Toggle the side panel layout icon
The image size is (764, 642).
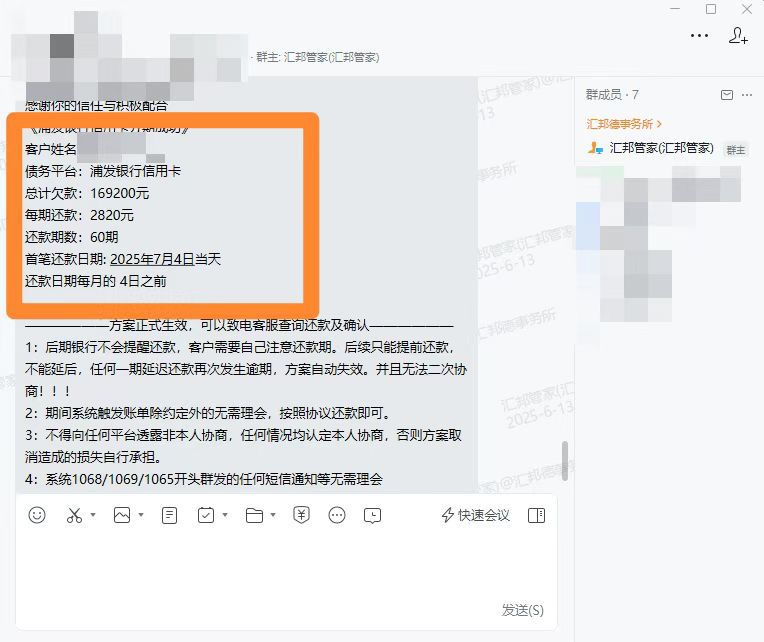point(536,515)
